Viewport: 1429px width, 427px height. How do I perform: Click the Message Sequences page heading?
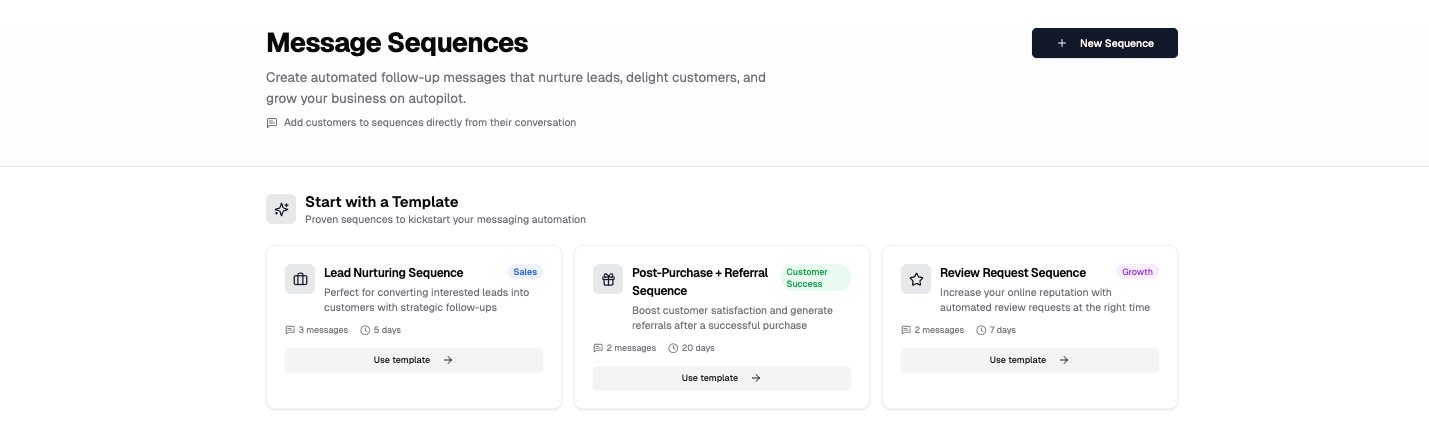[397, 43]
